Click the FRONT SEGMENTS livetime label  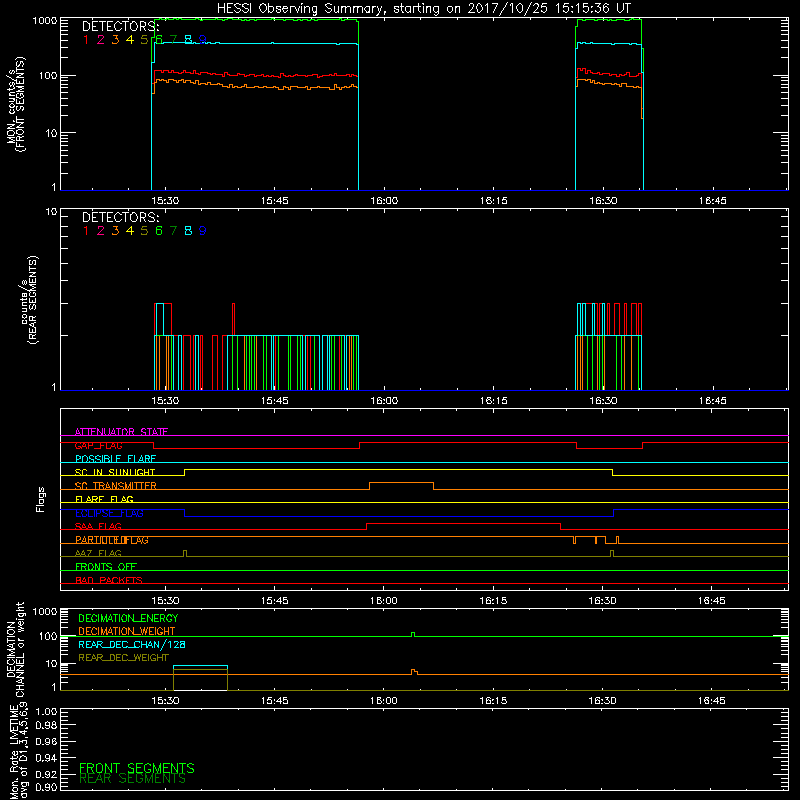click(137, 768)
